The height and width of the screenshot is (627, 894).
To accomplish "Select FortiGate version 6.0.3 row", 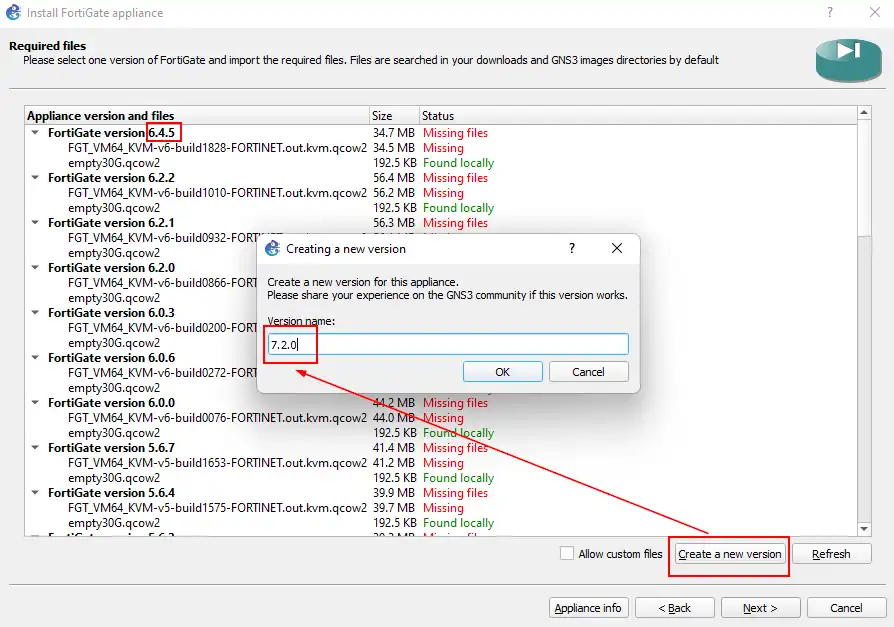I will point(111,313).
